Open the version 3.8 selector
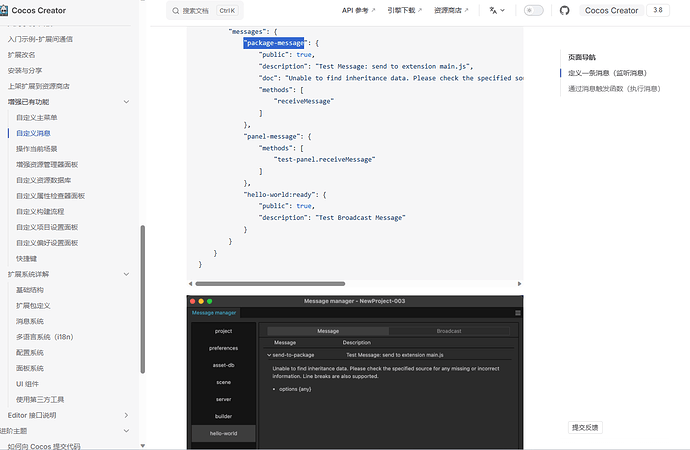The height and width of the screenshot is (450, 690). [658, 10]
